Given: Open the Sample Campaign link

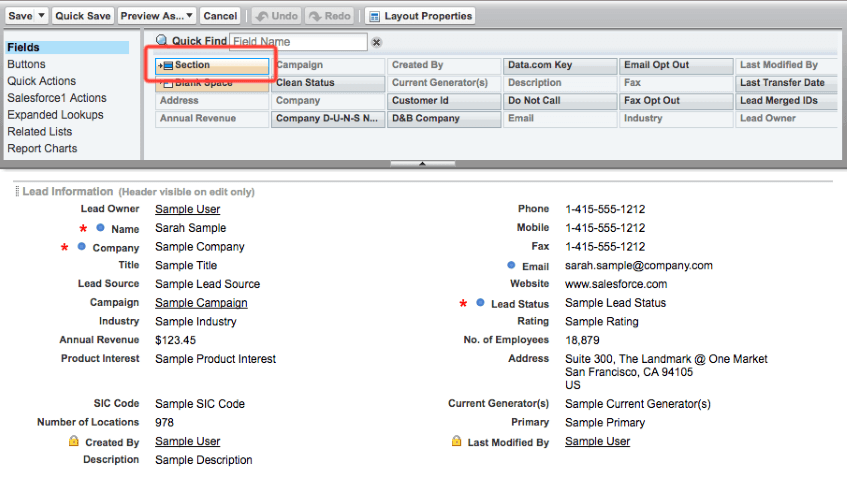Looking at the screenshot, I should click(201, 303).
